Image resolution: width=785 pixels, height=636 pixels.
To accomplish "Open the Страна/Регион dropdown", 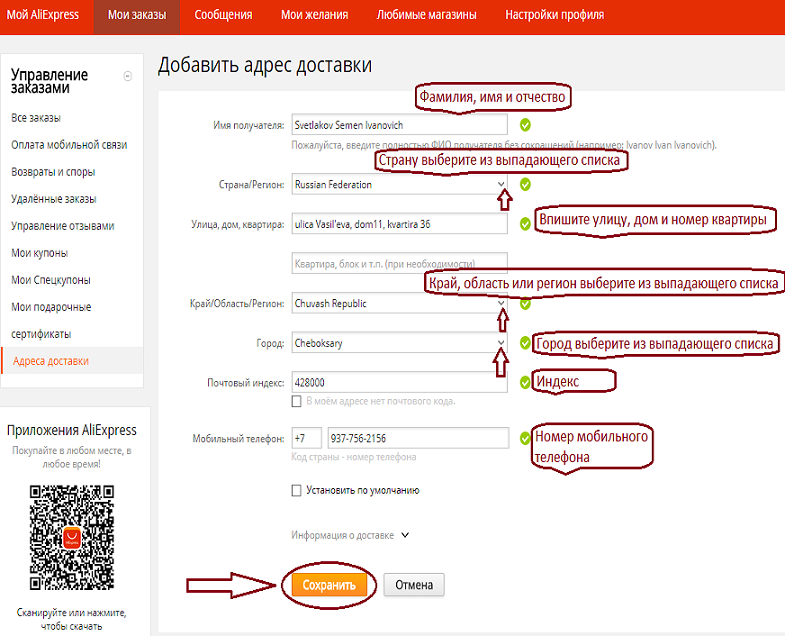I will point(400,184).
